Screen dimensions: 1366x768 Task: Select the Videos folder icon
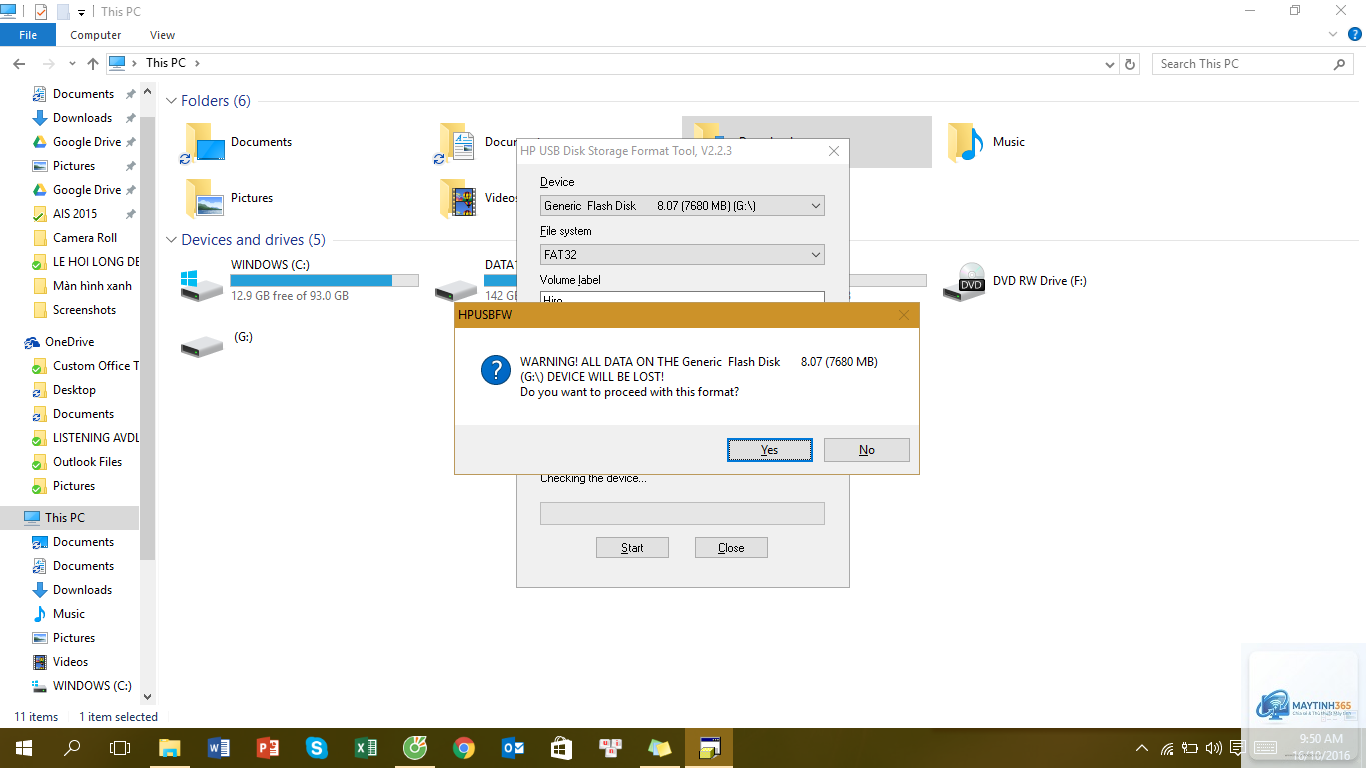459,198
